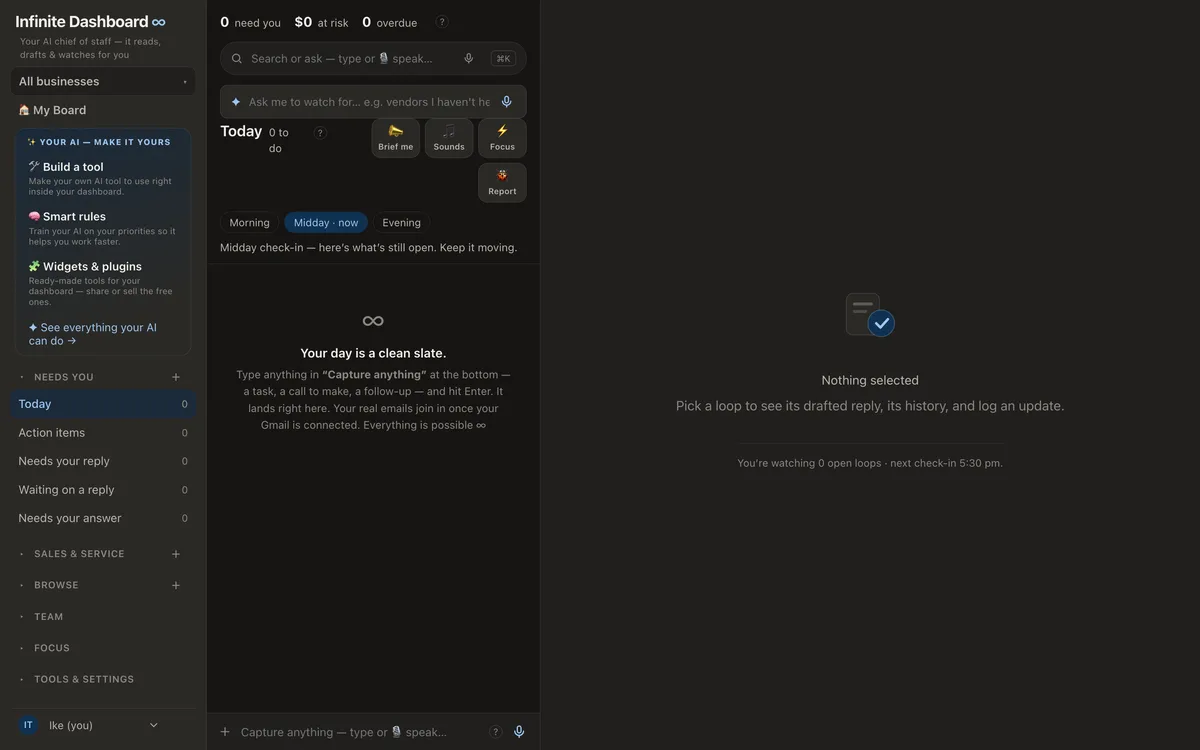
Task: Click the 0 need you counter
Action: pos(250,22)
